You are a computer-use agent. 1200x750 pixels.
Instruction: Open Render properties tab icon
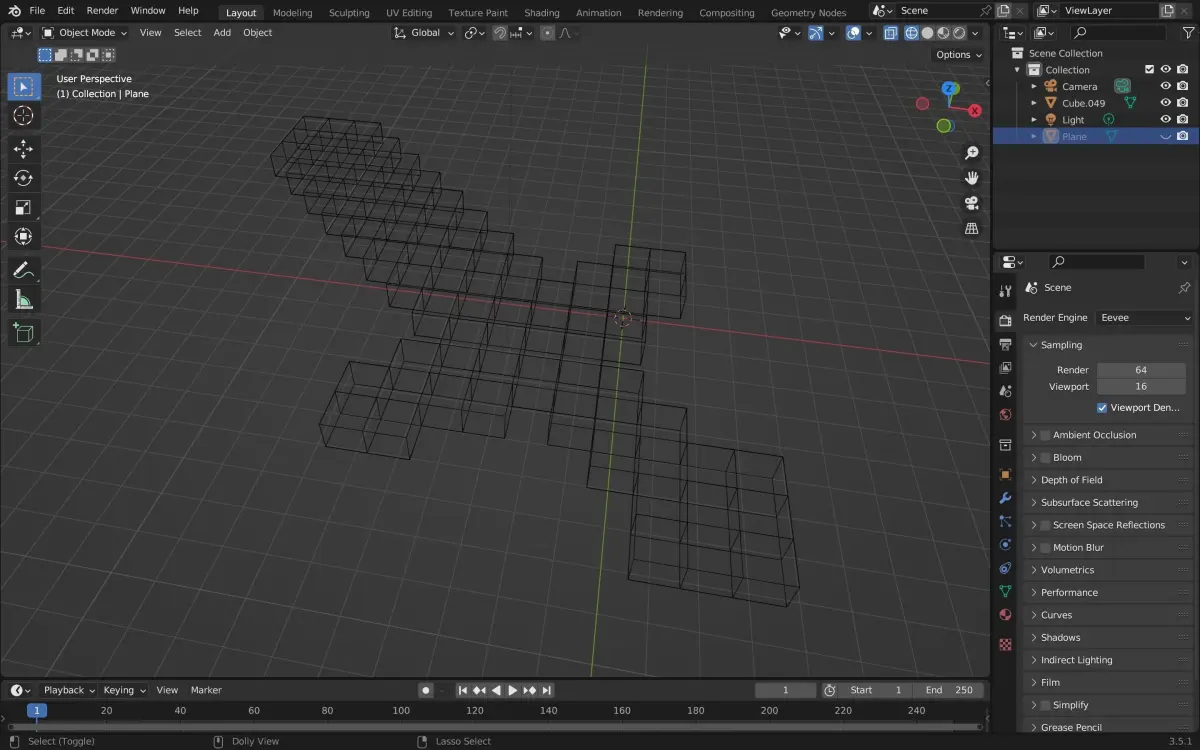tap(1006, 321)
